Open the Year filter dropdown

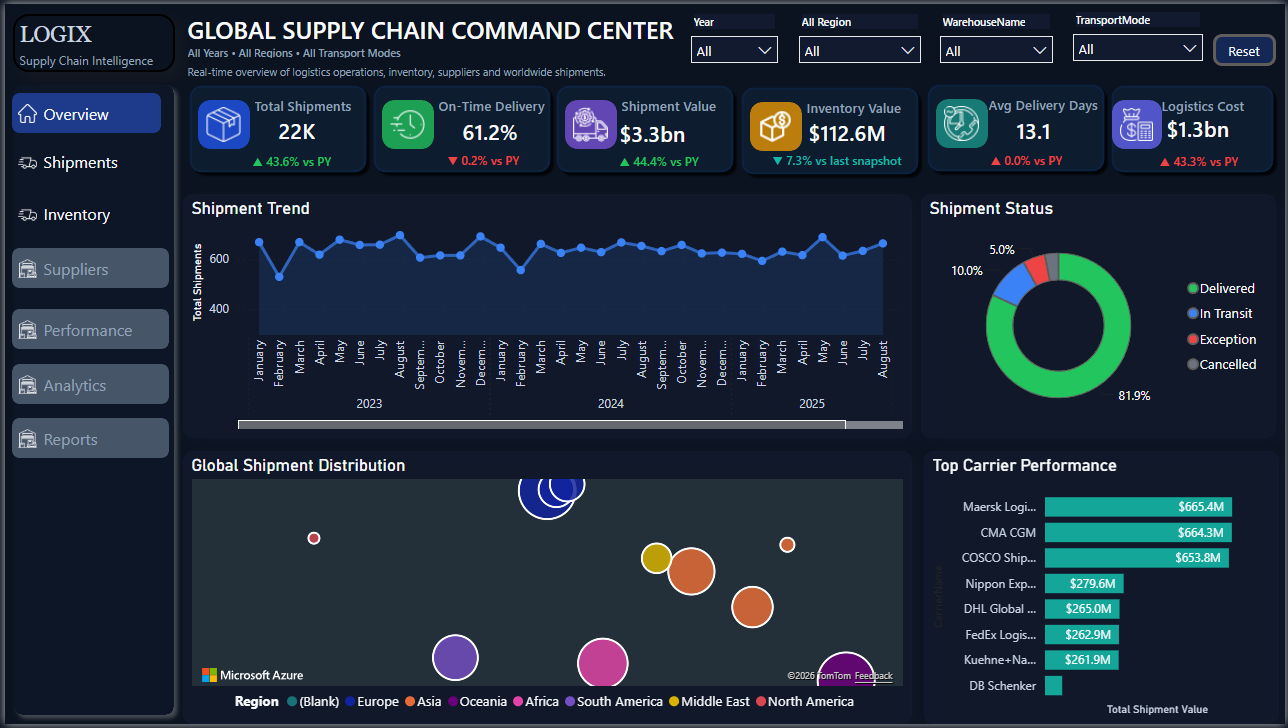click(734, 50)
